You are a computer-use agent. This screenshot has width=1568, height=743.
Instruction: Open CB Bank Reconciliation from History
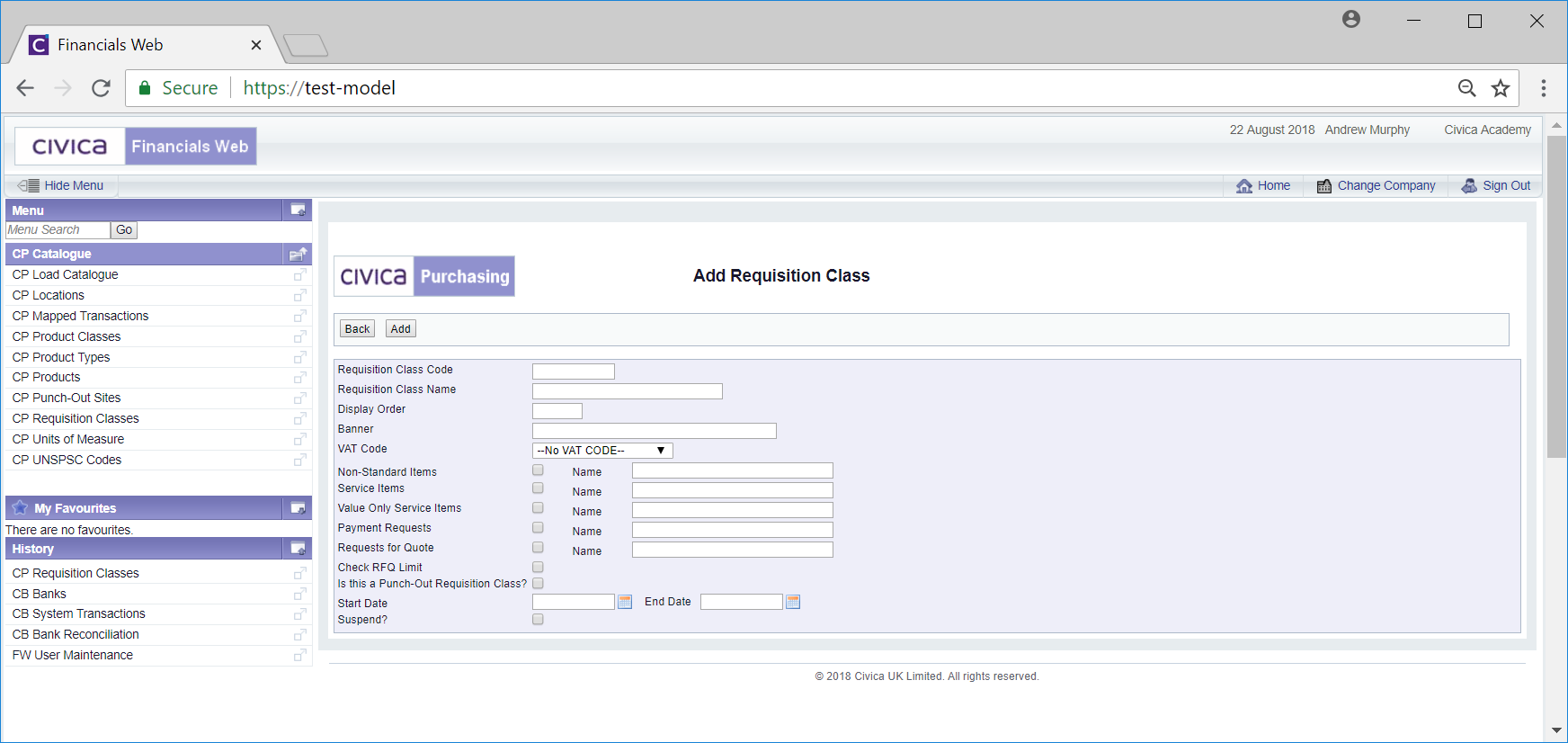click(76, 635)
